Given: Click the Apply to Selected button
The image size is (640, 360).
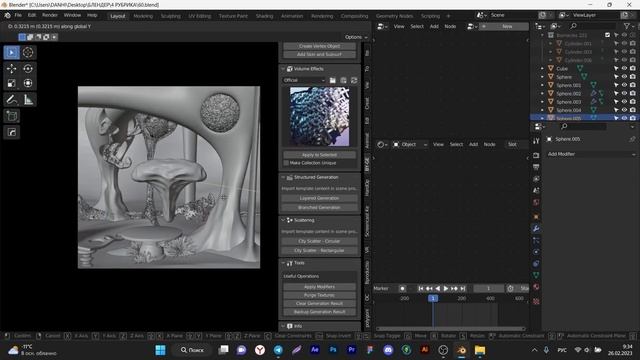Looking at the screenshot, I should (319, 155).
